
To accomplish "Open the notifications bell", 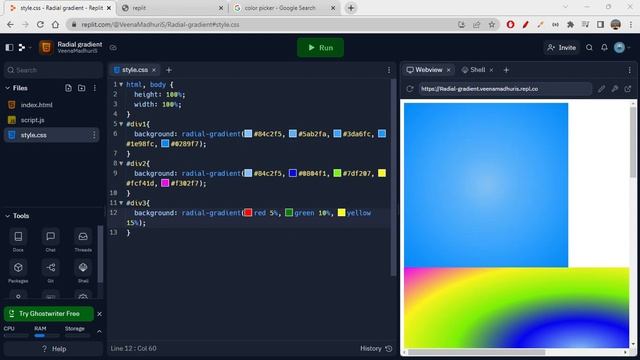I will click(x=604, y=48).
